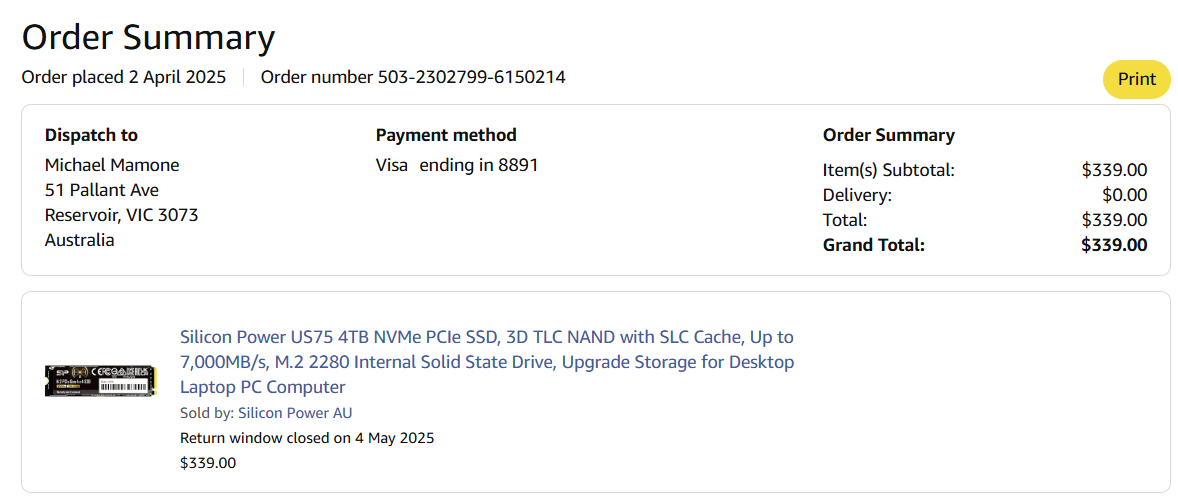This screenshot has width=1178, height=502.
Task: Click the item price below return notice
Action: (208, 463)
